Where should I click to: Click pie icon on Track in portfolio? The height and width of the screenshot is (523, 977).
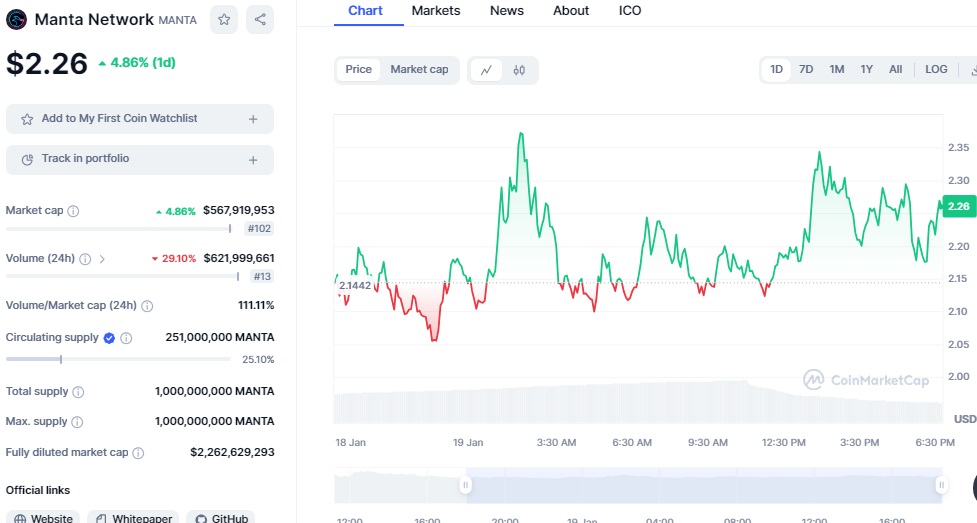point(27,160)
